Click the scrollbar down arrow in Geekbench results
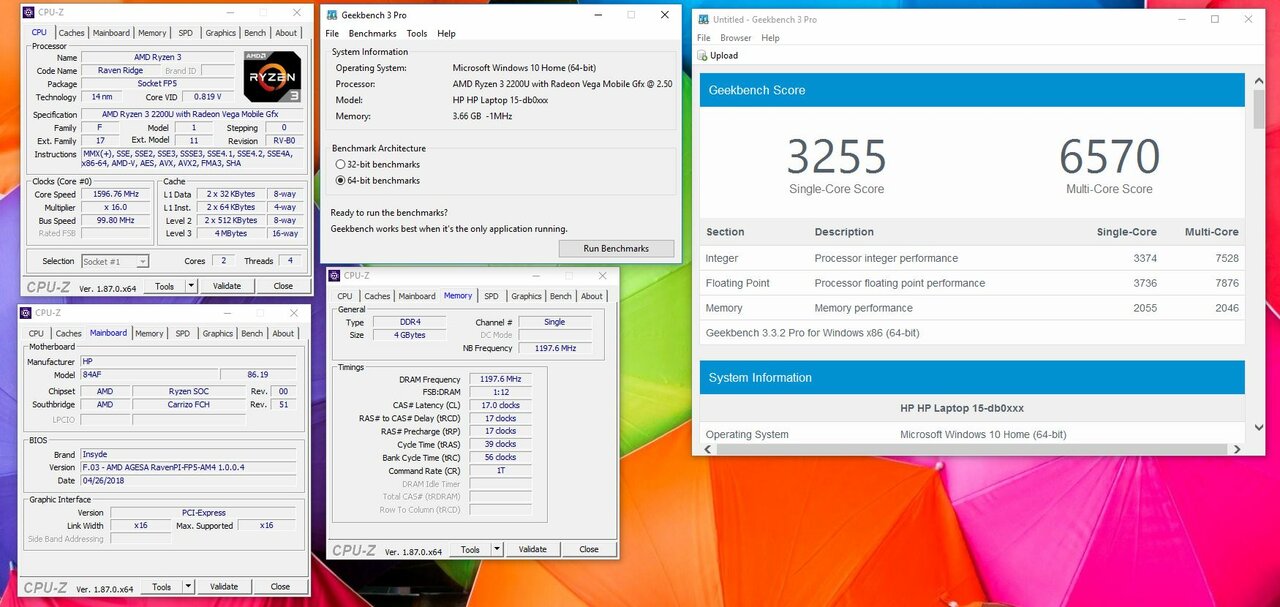Image resolution: width=1280 pixels, height=607 pixels. pos(1259,427)
